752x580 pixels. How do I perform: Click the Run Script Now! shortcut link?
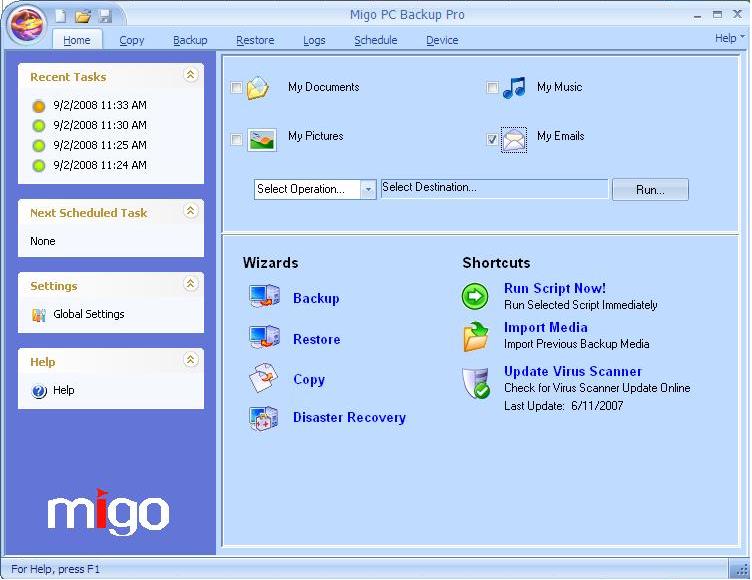point(555,288)
